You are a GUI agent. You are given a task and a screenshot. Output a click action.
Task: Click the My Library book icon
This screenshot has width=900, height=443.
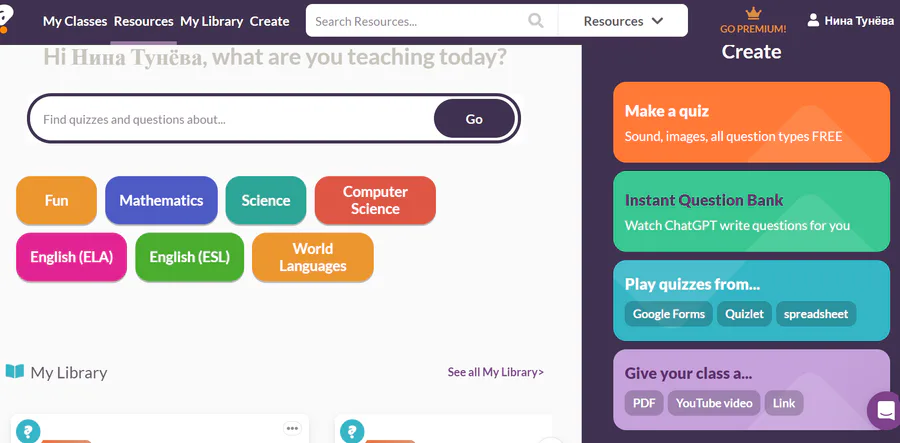(15, 372)
